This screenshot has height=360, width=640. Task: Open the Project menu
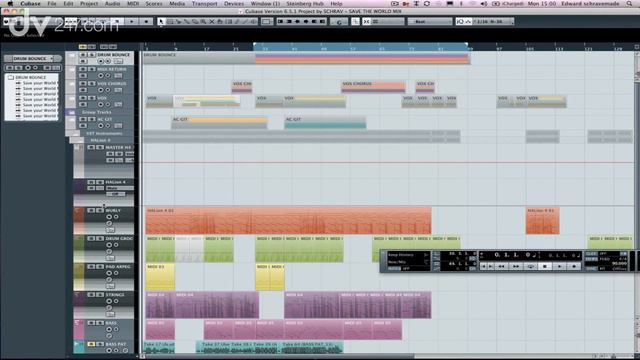coord(89,4)
